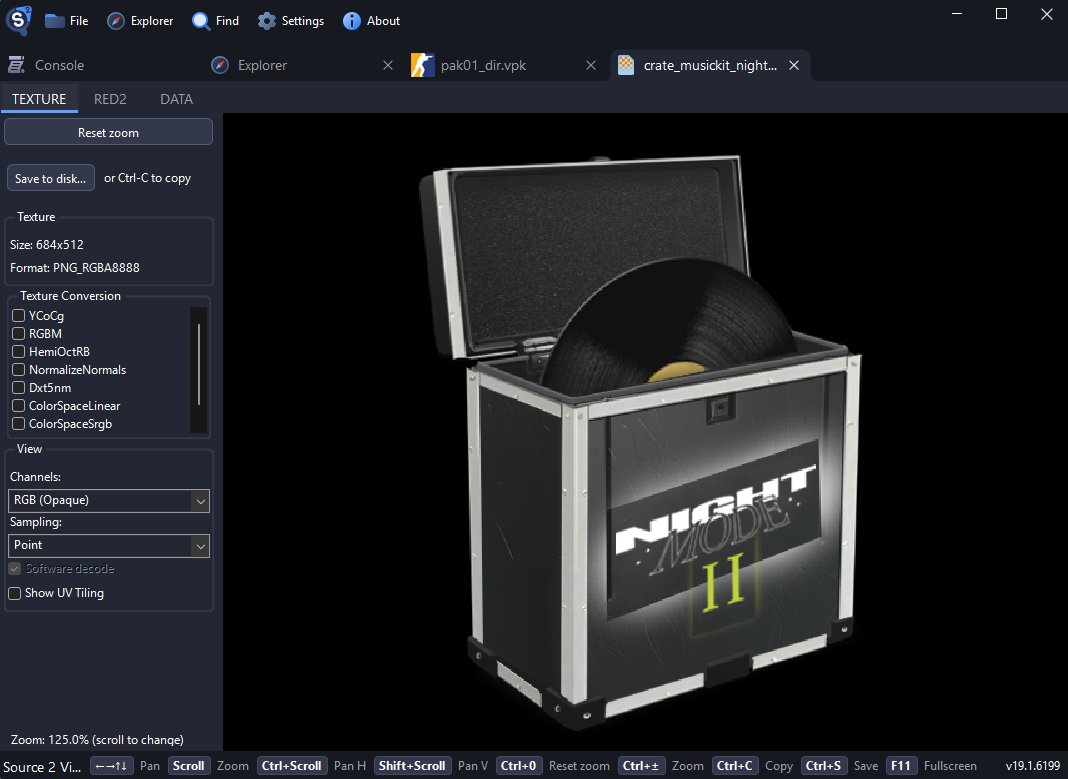Close the Explorer tab
Image resolution: width=1068 pixels, height=779 pixels.
(388, 65)
